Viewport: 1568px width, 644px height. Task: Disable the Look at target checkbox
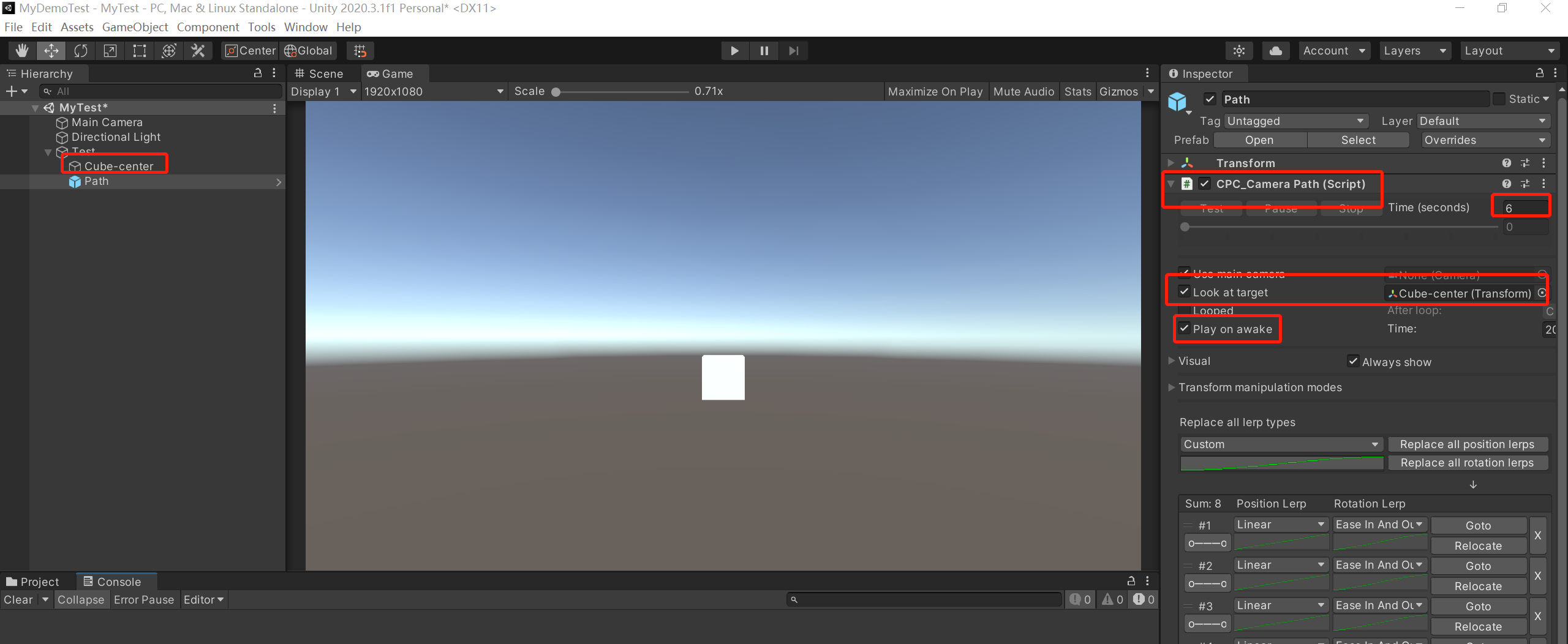pos(1185,292)
